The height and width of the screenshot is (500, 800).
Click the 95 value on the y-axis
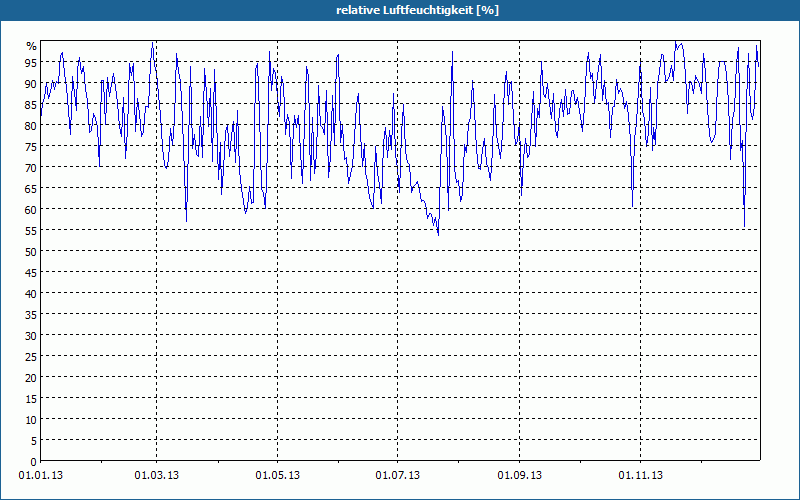[31, 63]
